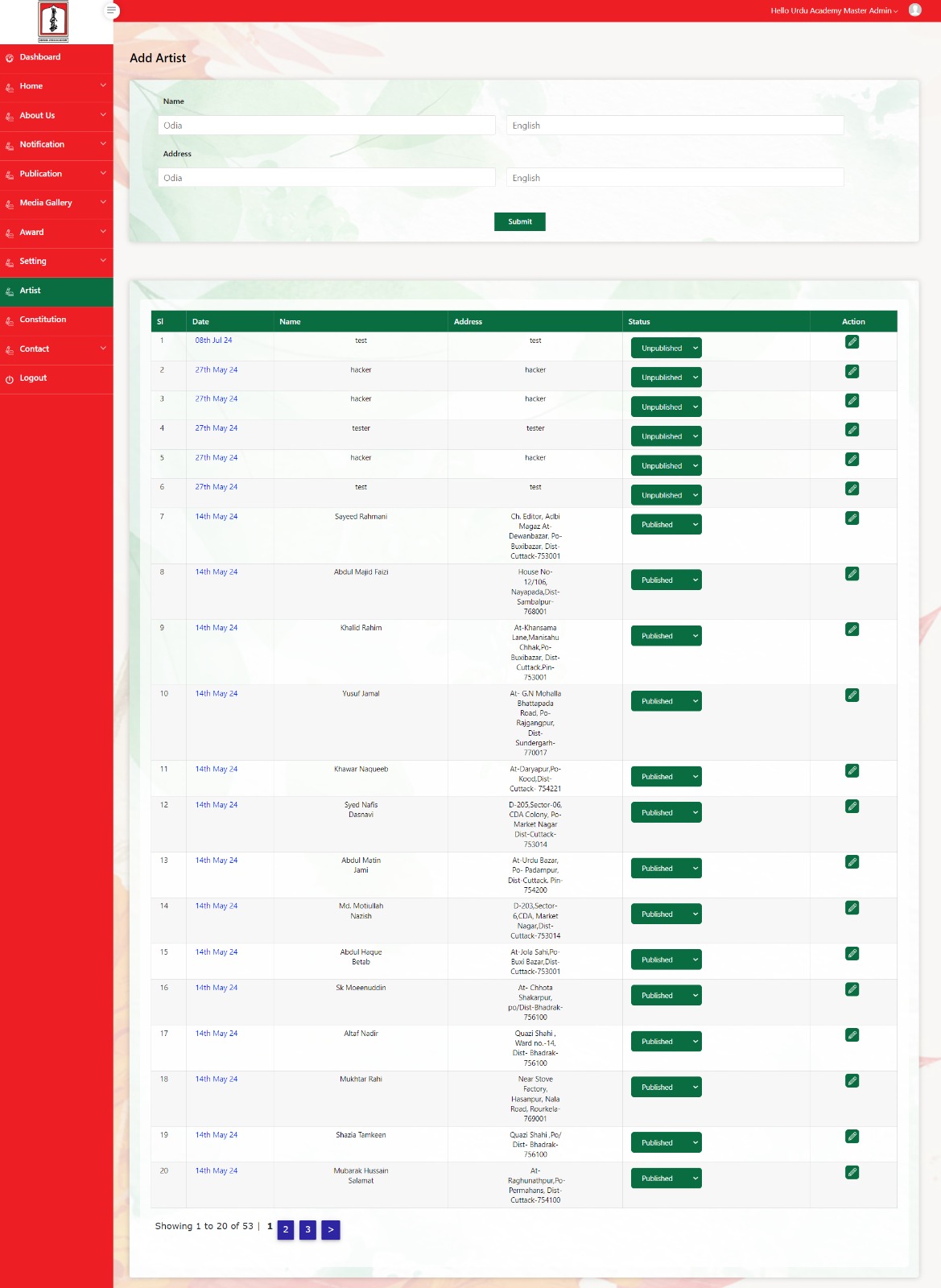Go to page 3 of artist list
Viewport: 941px width, 1288px height.
(x=307, y=1230)
